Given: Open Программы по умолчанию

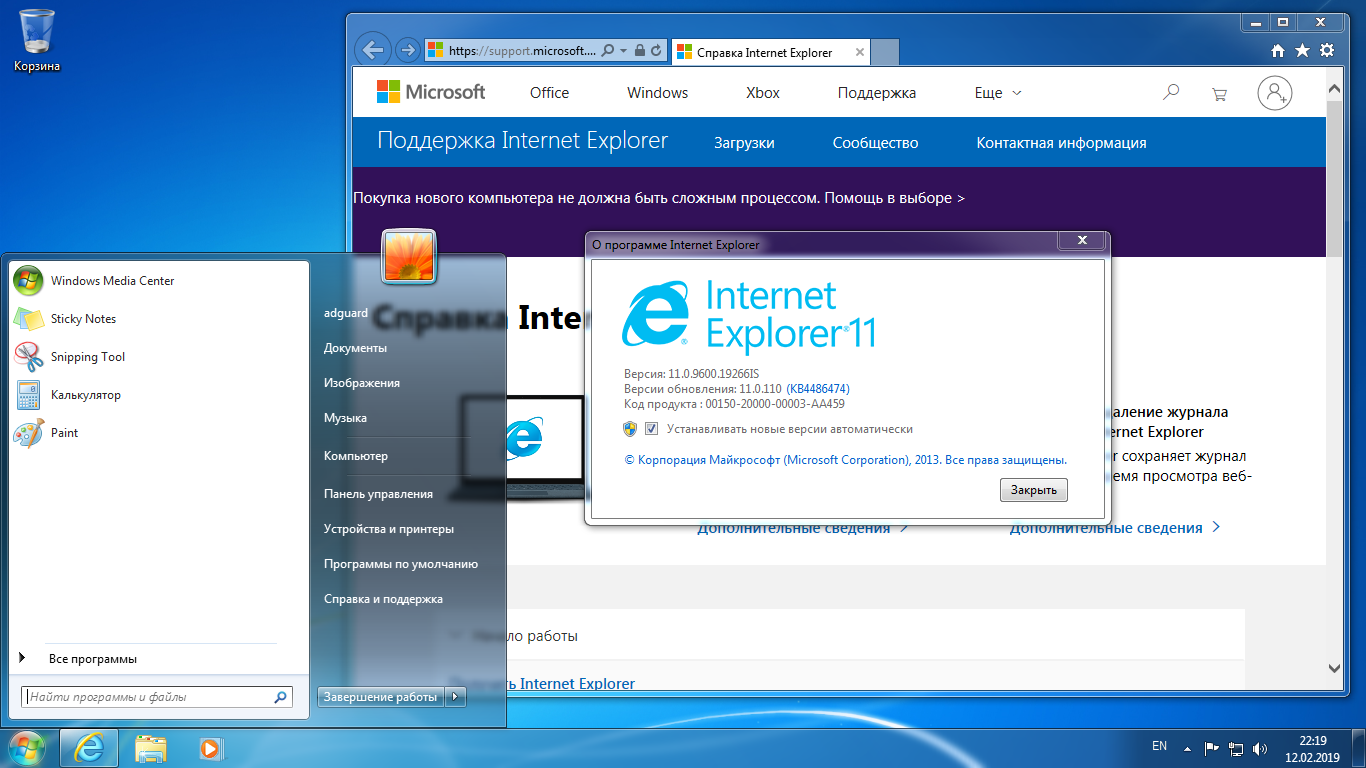Looking at the screenshot, I should 401,564.
